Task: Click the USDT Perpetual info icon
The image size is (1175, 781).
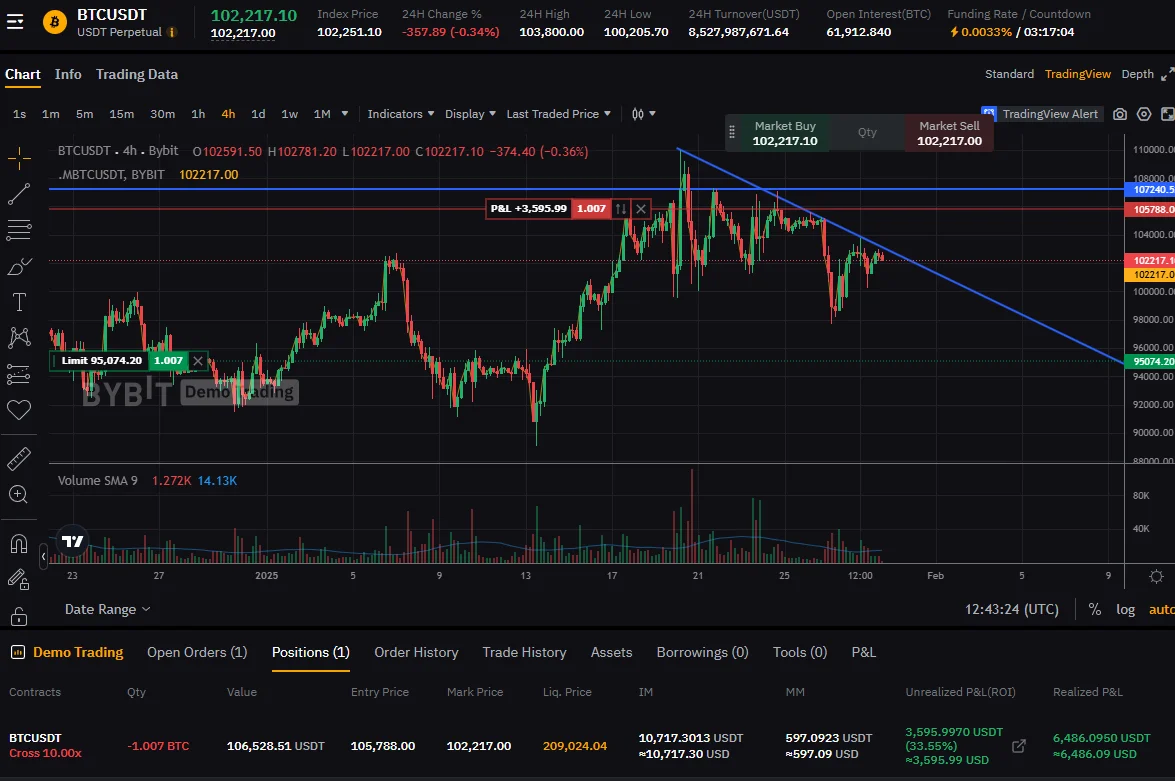Action: [x=172, y=32]
